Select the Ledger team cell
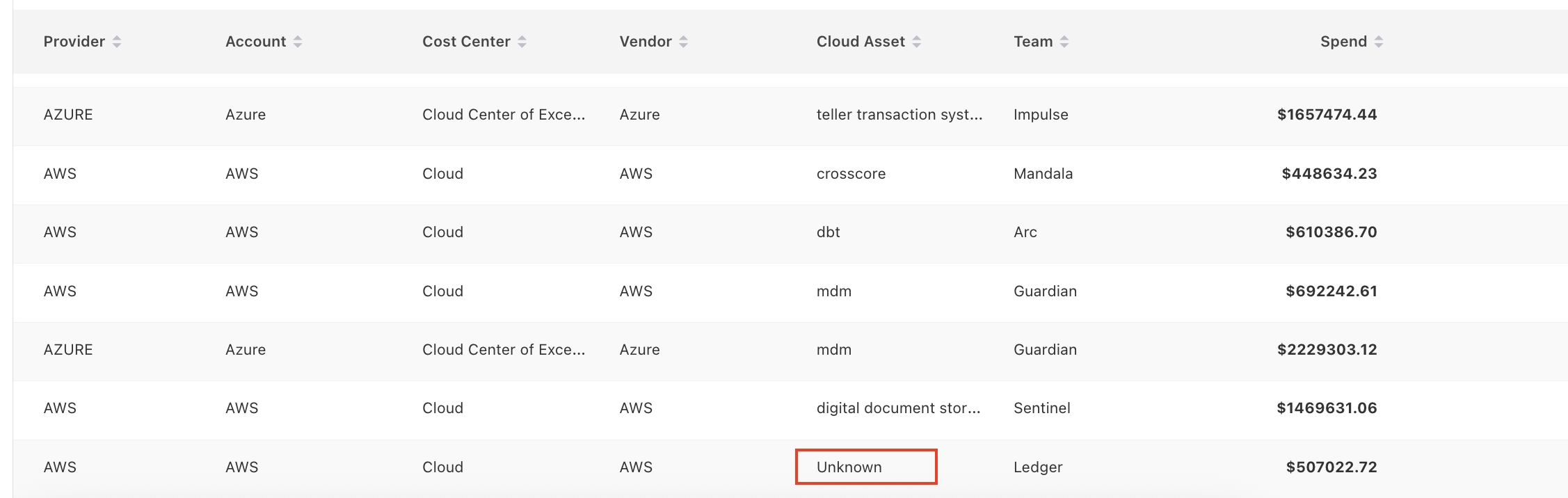The width and height of the screenshot is (1568, 498). click(x=1037, y=467)
